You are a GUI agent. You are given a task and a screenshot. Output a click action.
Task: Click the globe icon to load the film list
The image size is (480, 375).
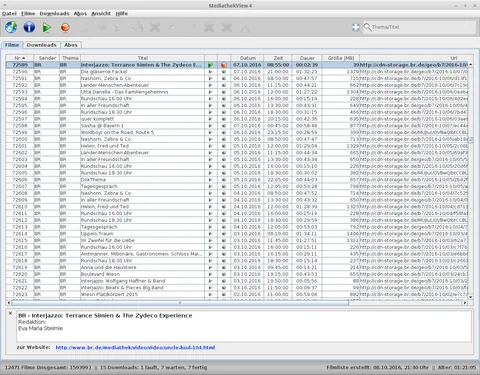pos(11,27)
